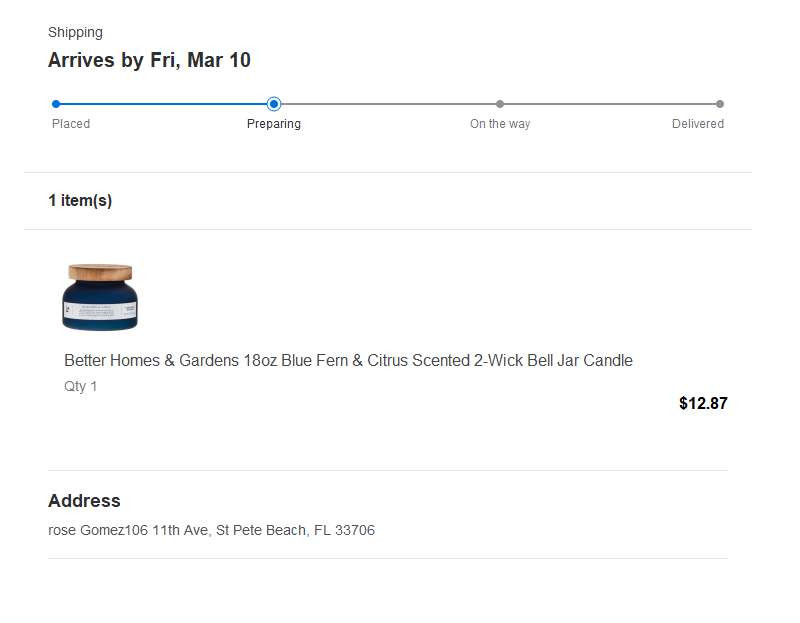Click the Delivered step dot

[720, 103]
